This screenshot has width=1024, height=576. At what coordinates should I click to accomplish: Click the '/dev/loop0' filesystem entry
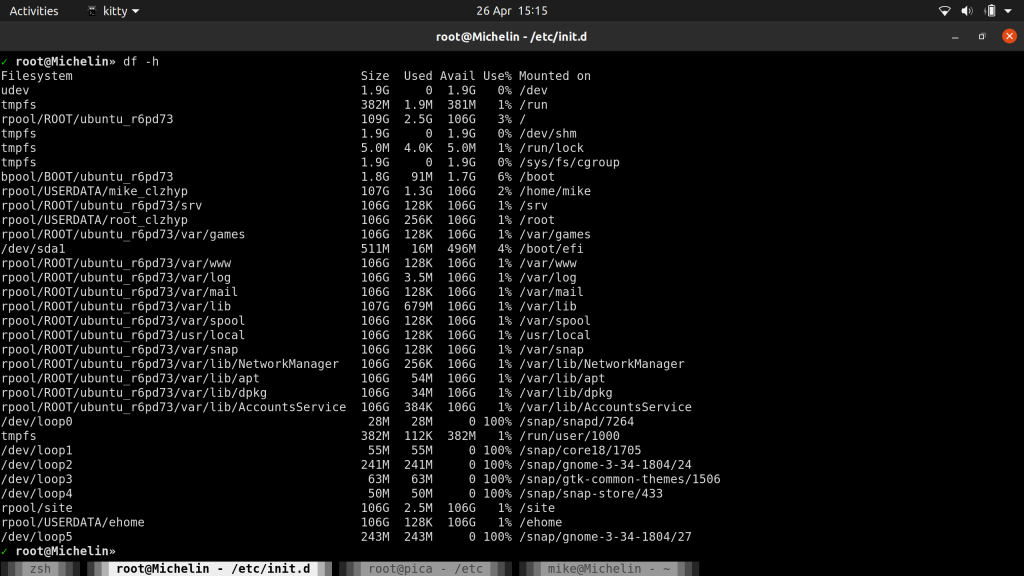click(x=37, y=421)
